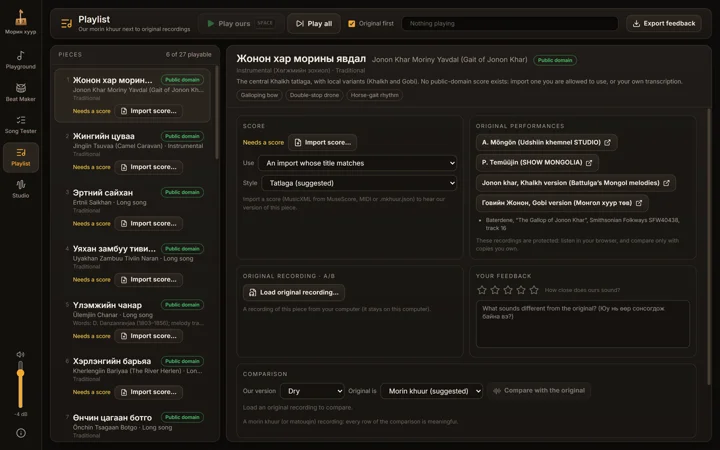Import score for Жингийн цуваа
This screenshot has height=450, width=720.
[148, 167]
